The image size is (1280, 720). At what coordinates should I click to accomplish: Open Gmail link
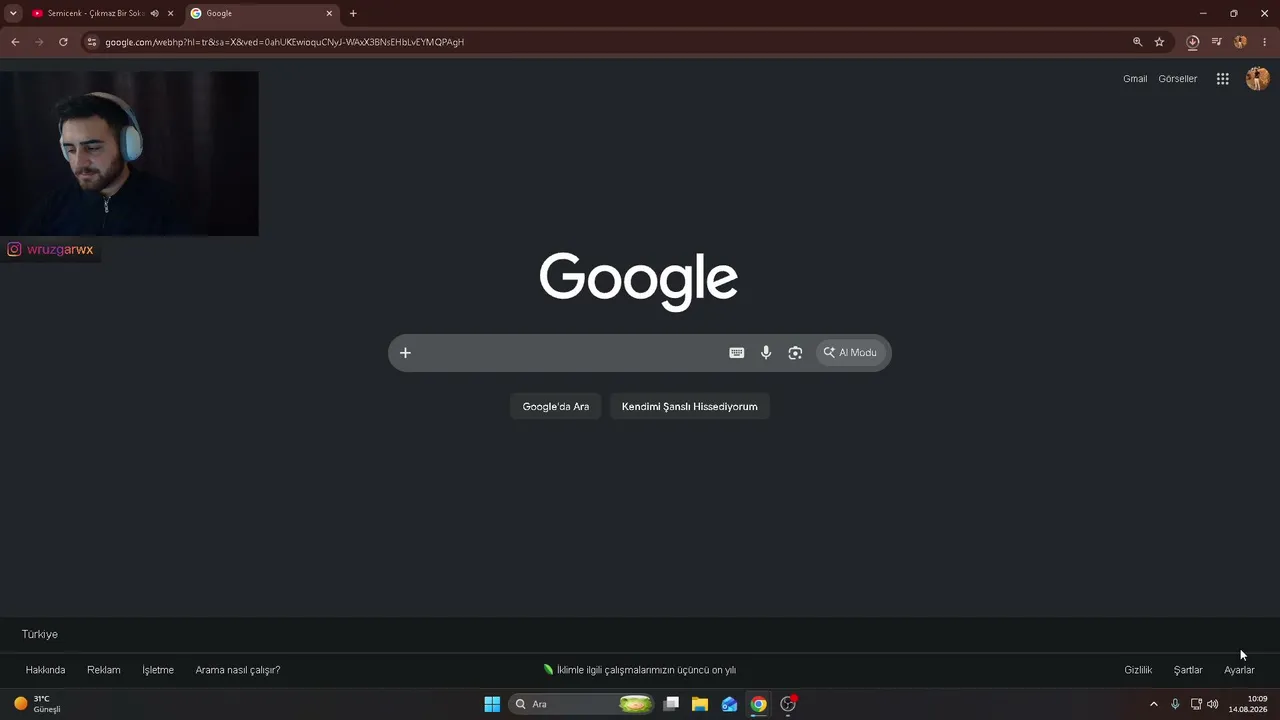tap(1135, 79)
